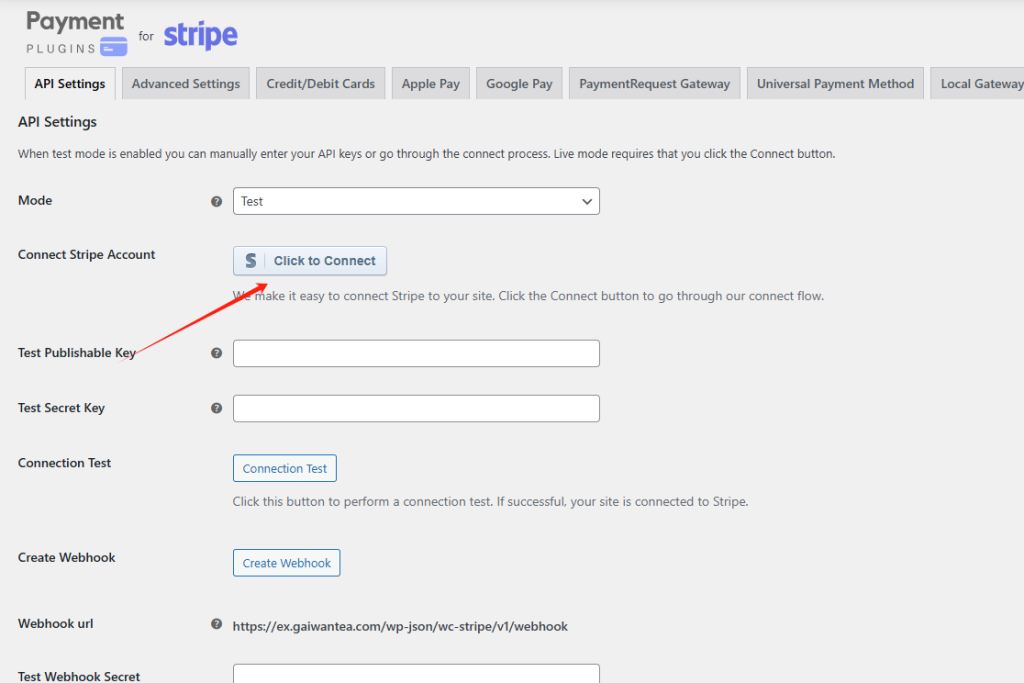
Task: Go to the Google Pay tab
Action: pyautogui.click(x=519, y=84)
